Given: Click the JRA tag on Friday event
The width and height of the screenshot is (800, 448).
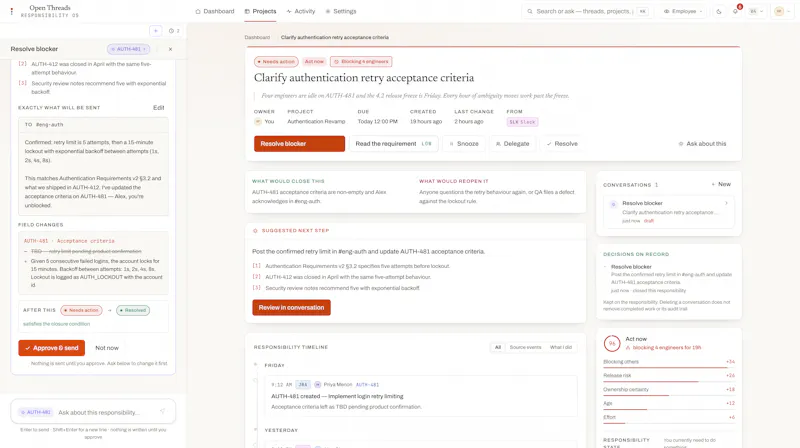Looking at the screenshot, I should click(x=303, y=385).
